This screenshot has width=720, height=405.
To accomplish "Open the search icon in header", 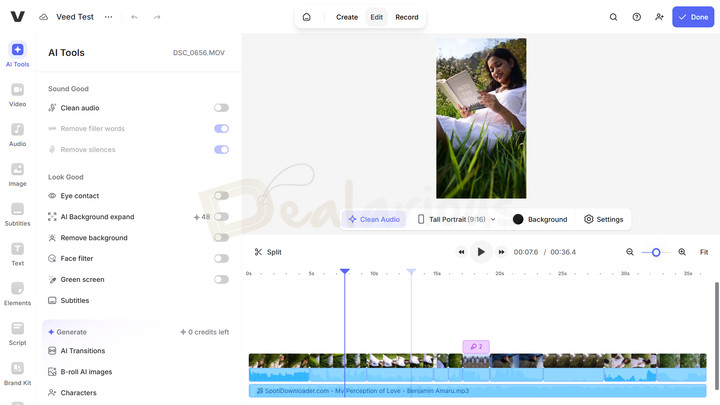I will coord(613,17).
